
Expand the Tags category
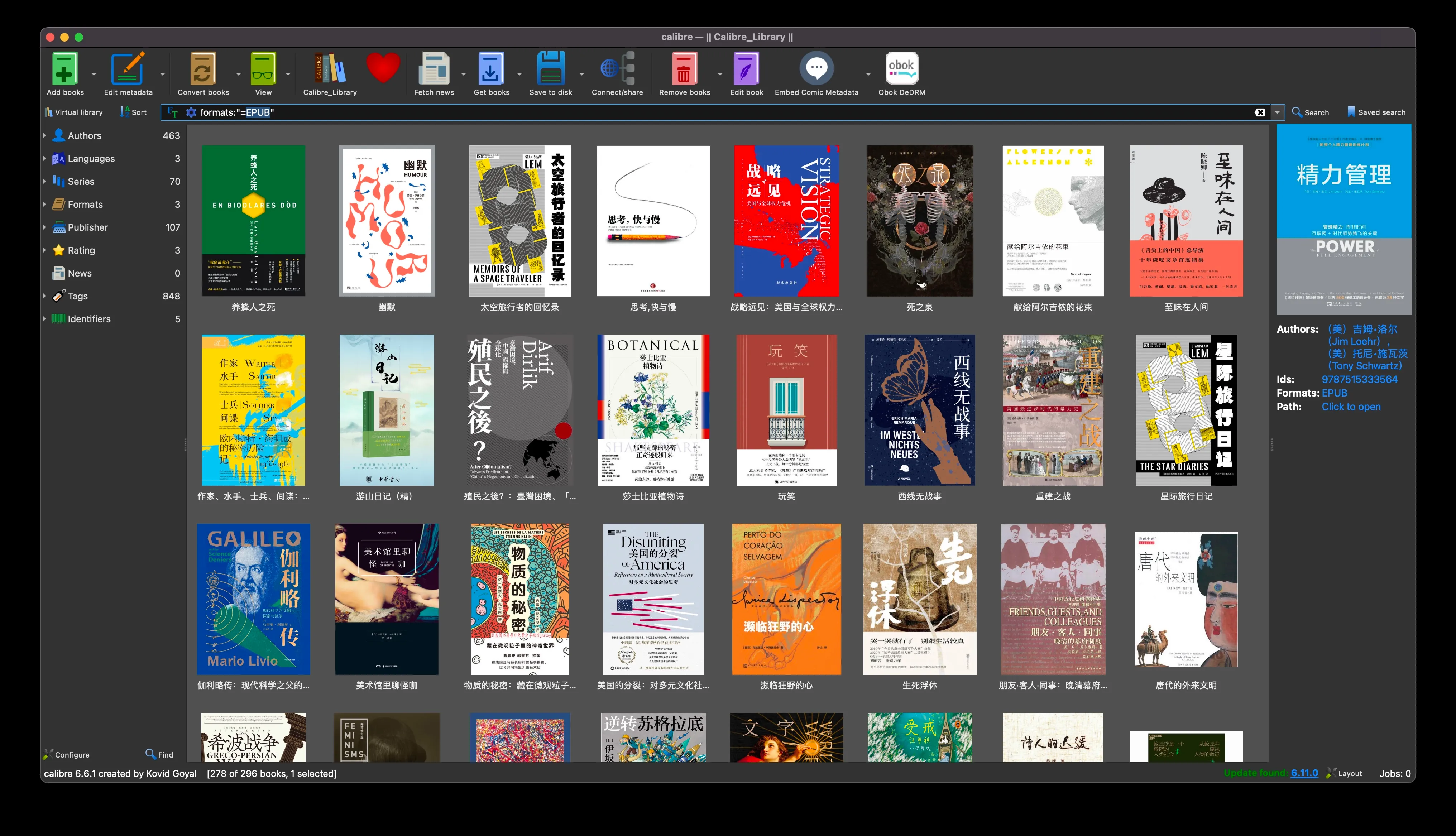[x=44, y=296]
